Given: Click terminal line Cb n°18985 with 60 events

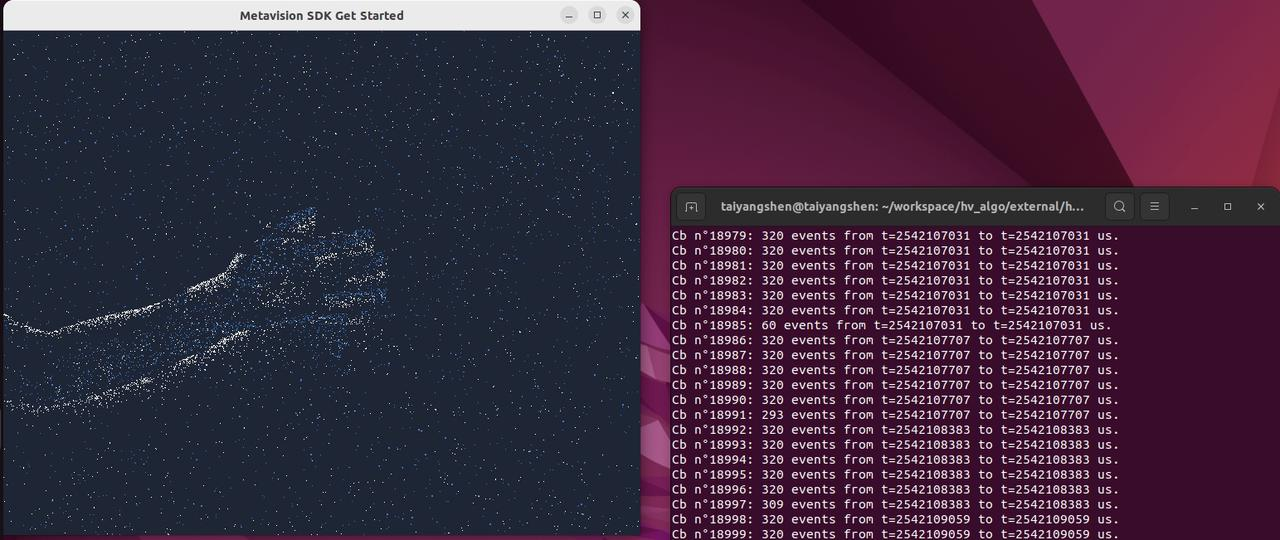Looking at the screenshot, I should pyautogui.click(x=892, y=325).
